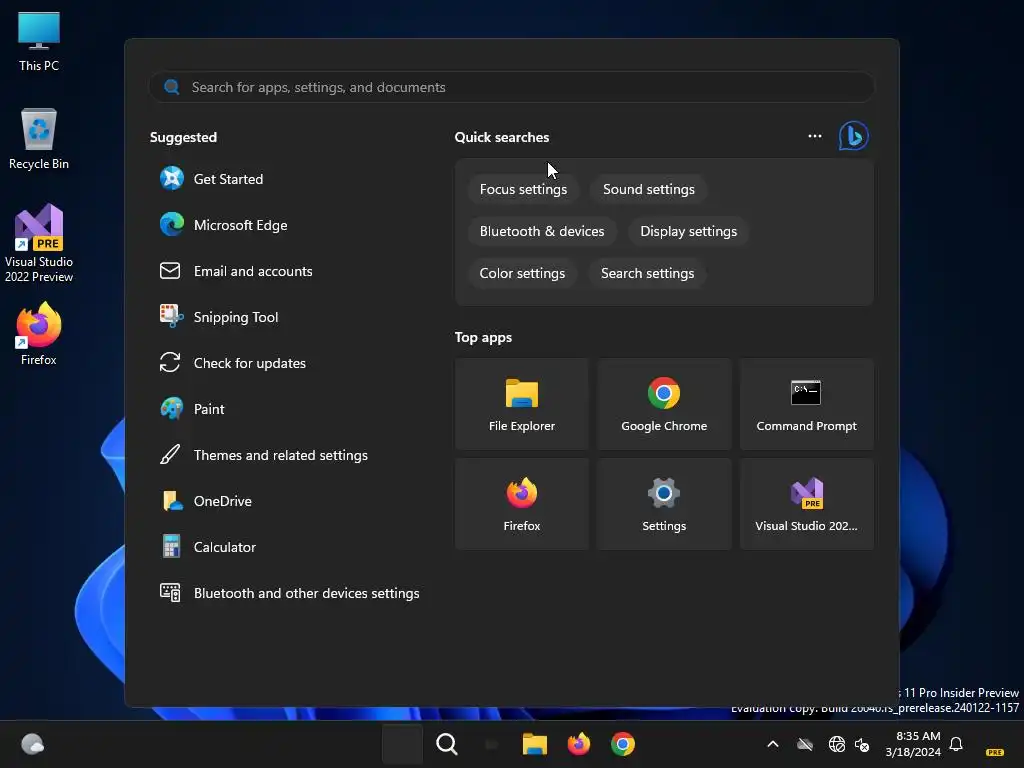Select Bluetooth & devices quick search

coord(542,231)
